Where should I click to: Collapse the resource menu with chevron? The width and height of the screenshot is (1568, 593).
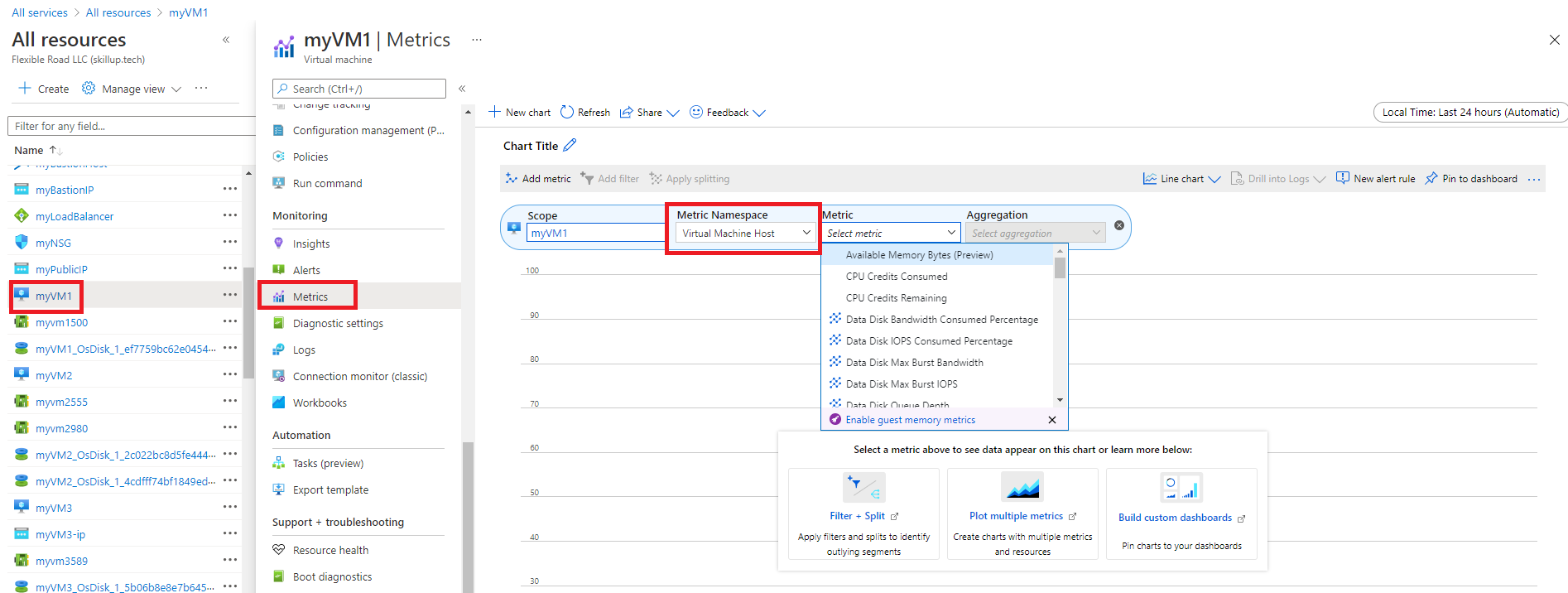(462, 89)
